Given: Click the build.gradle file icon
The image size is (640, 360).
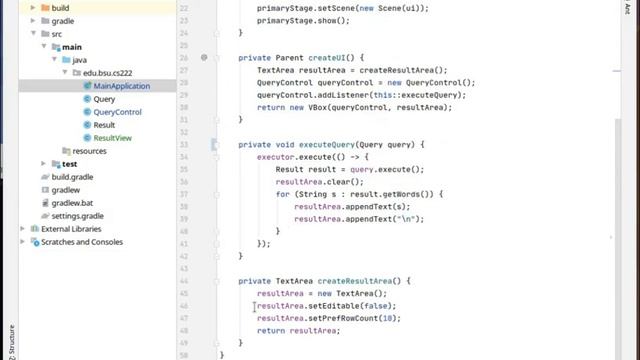Looking at the screenshot, I should coord(45,177).
